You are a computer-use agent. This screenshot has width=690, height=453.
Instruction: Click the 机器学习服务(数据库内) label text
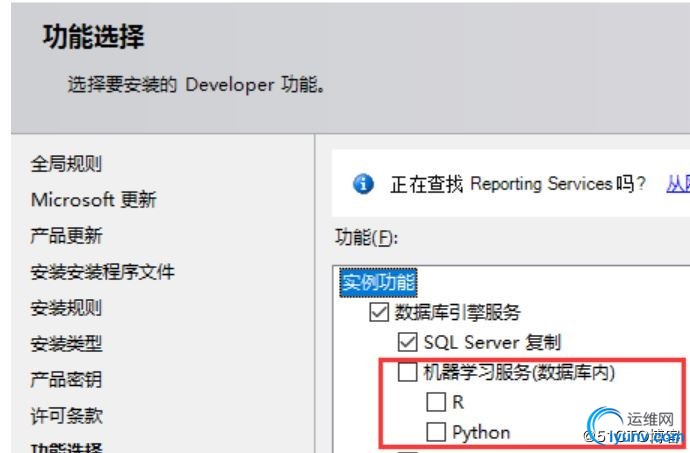click(x=519, y=372)
